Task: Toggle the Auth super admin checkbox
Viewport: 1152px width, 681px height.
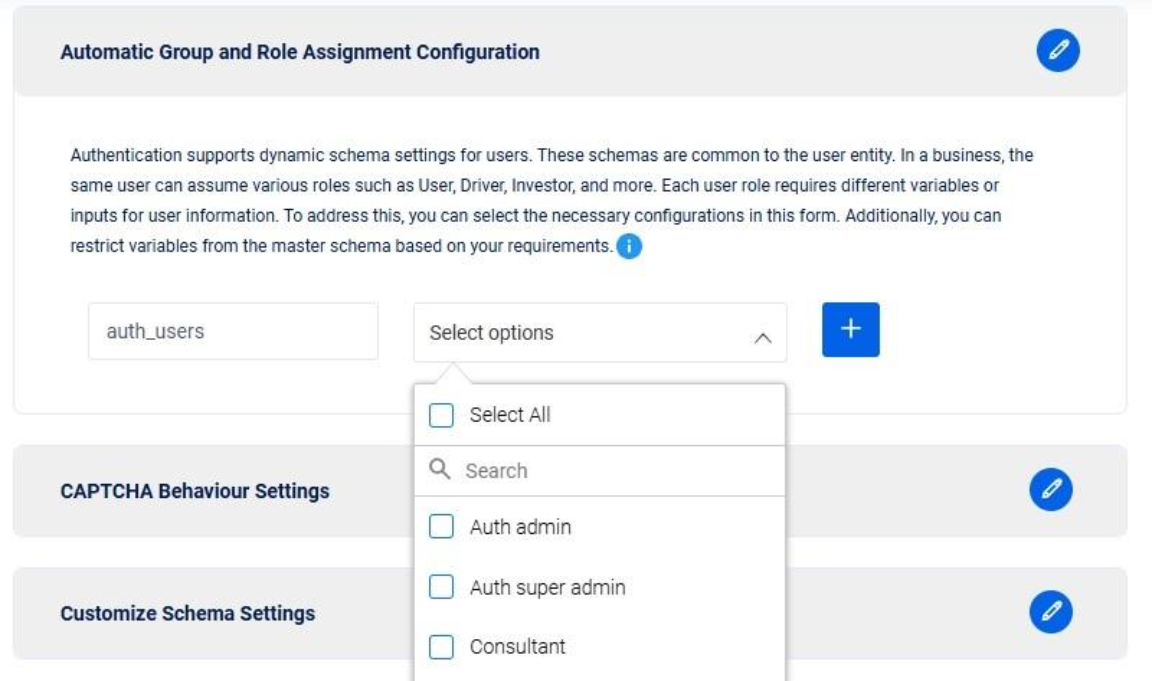Action: point(441,587)
